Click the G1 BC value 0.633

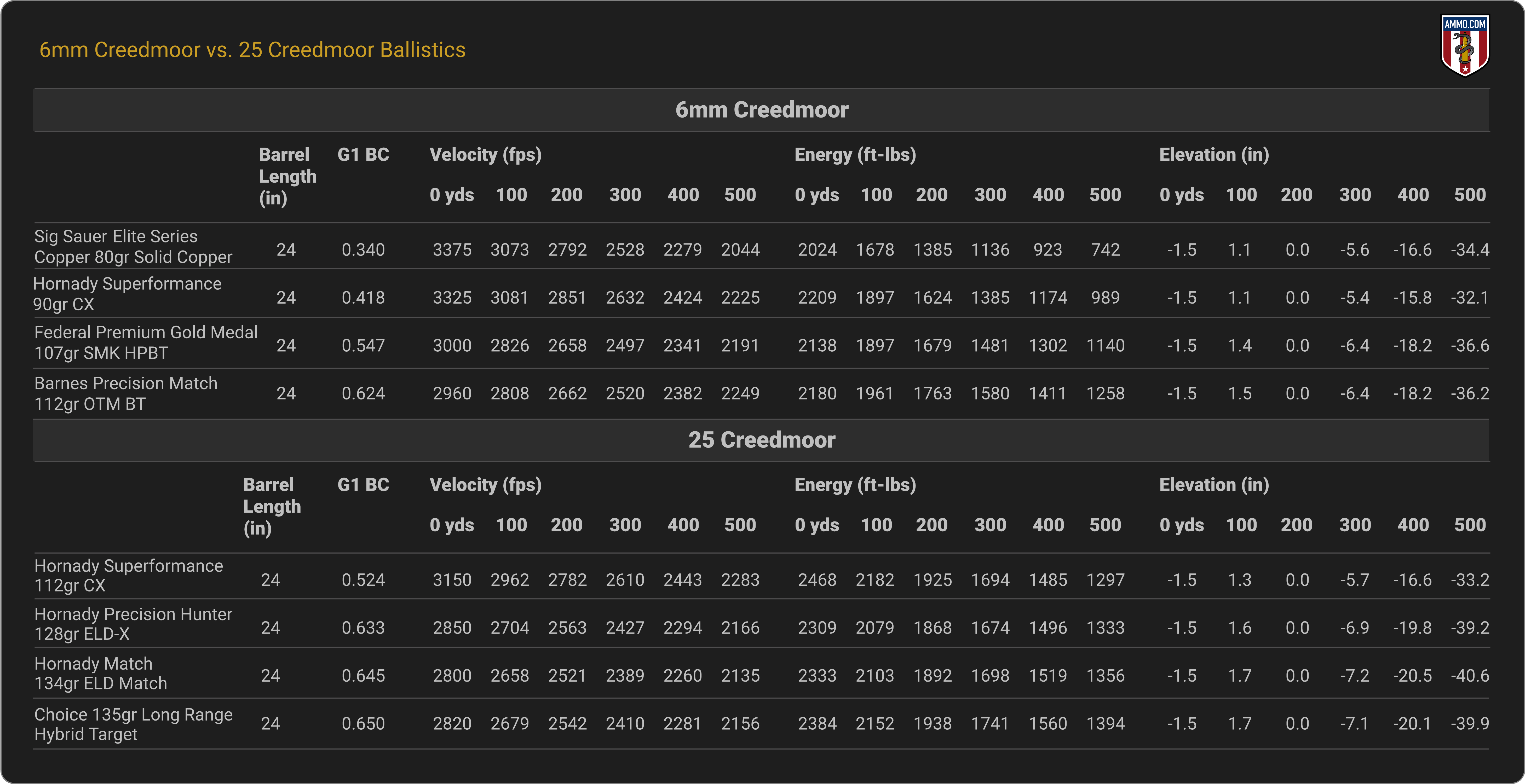click(x=363, y=628)
